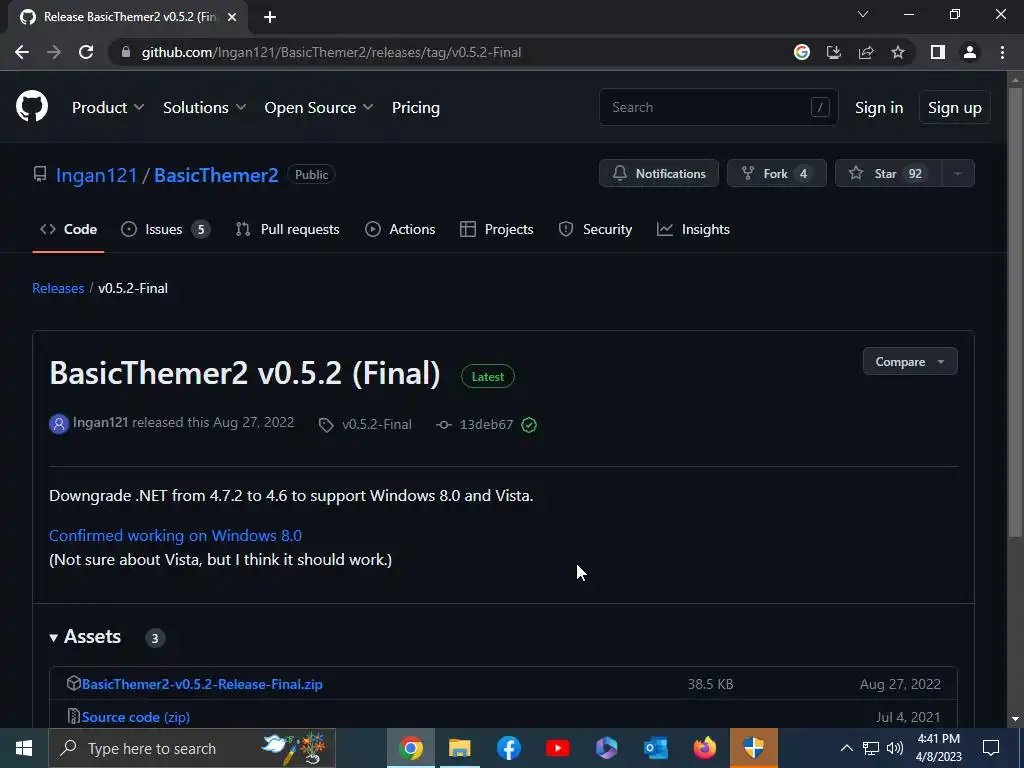Viewport: 1024px width, 768px height.
Task: Open Windows Security shield taskbar icon
Action: (754, 748)
